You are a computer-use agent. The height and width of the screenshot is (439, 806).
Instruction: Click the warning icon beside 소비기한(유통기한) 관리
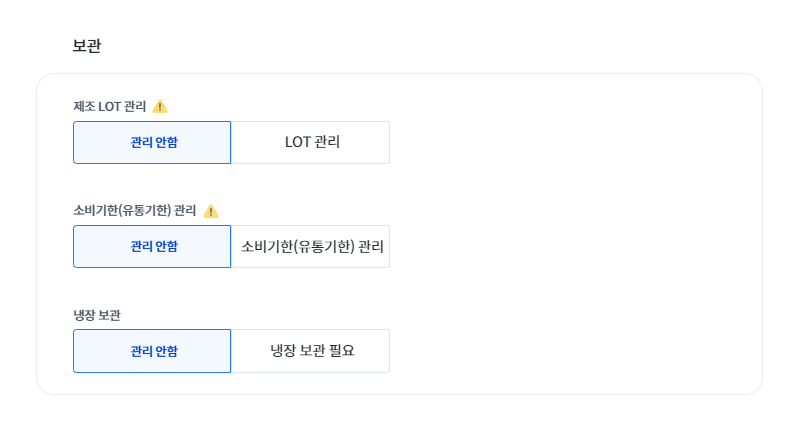pos(210,211)
